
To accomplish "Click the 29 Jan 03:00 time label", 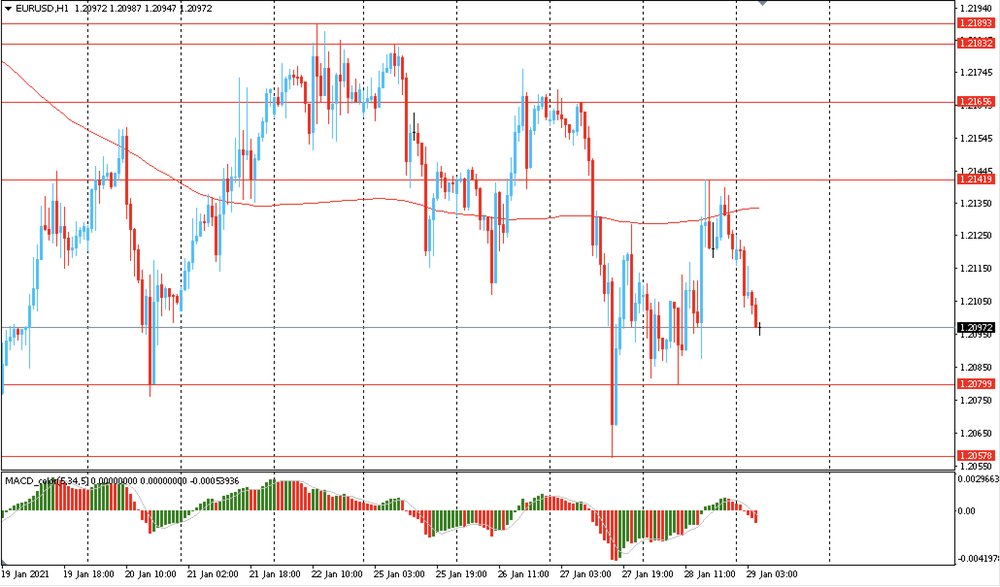I will point(772,574).
